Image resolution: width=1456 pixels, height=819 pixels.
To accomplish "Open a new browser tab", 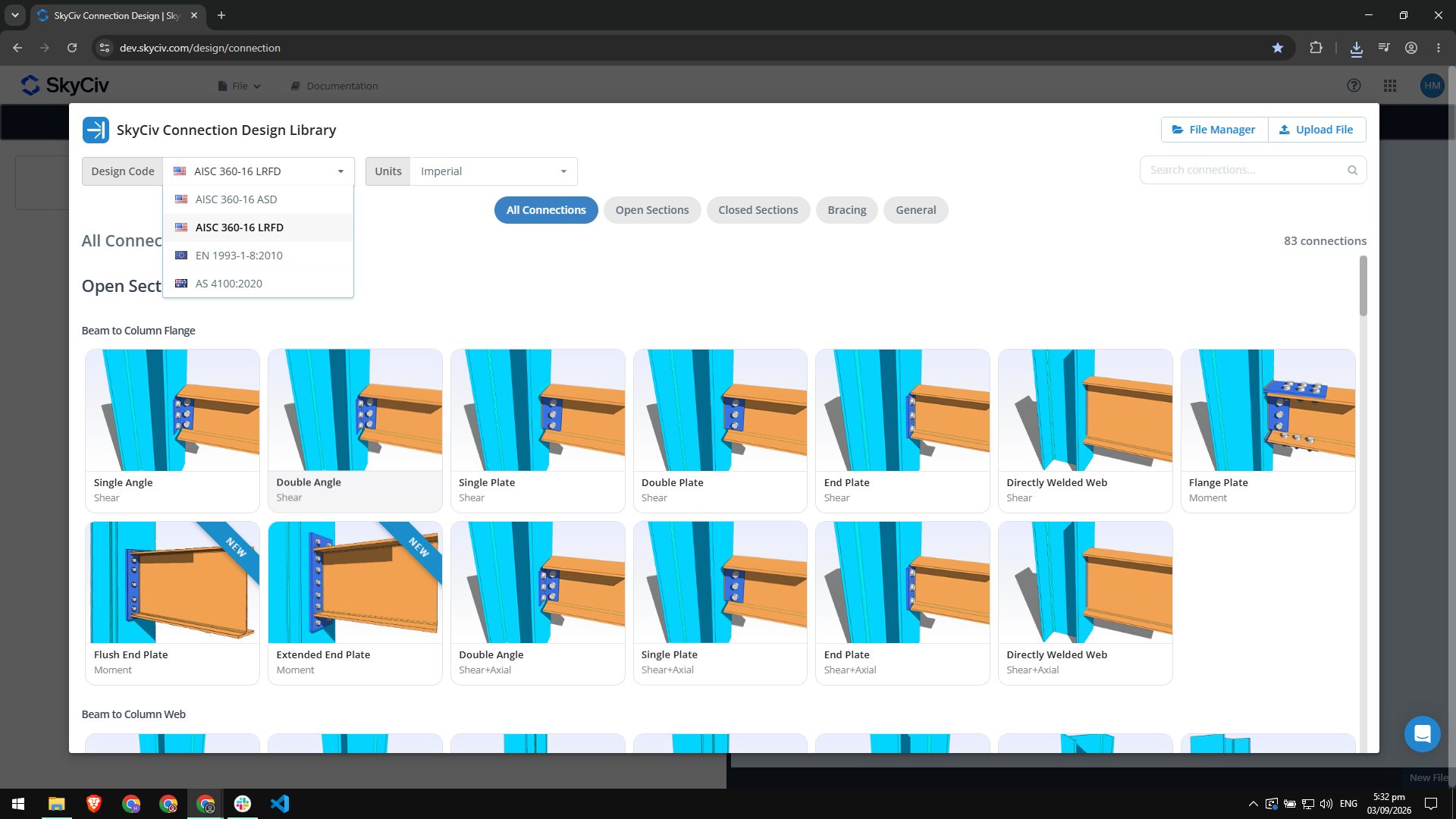I will click(221, 15).
